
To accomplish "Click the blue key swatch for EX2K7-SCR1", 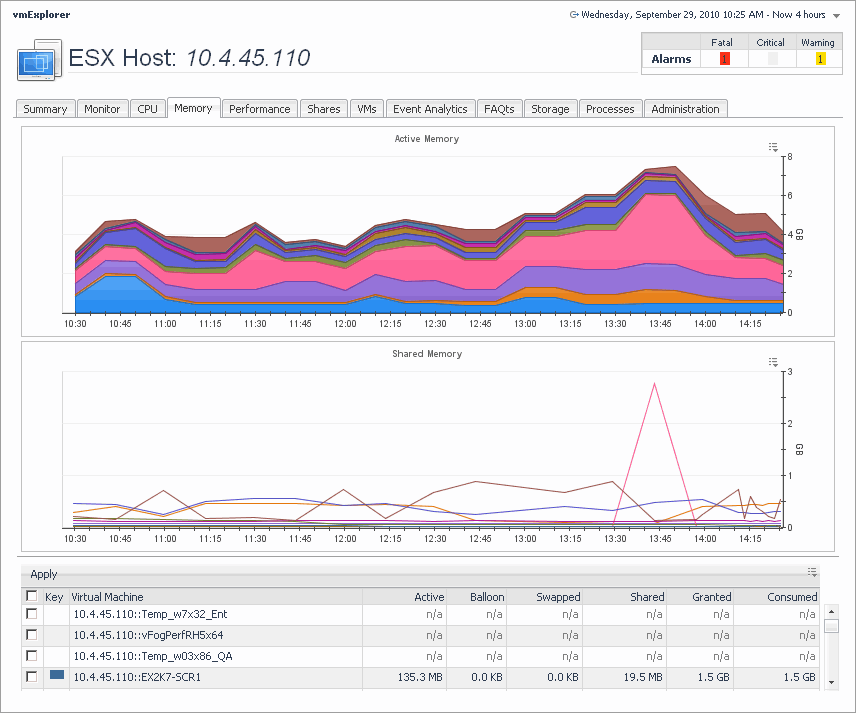I will (57, 676).
